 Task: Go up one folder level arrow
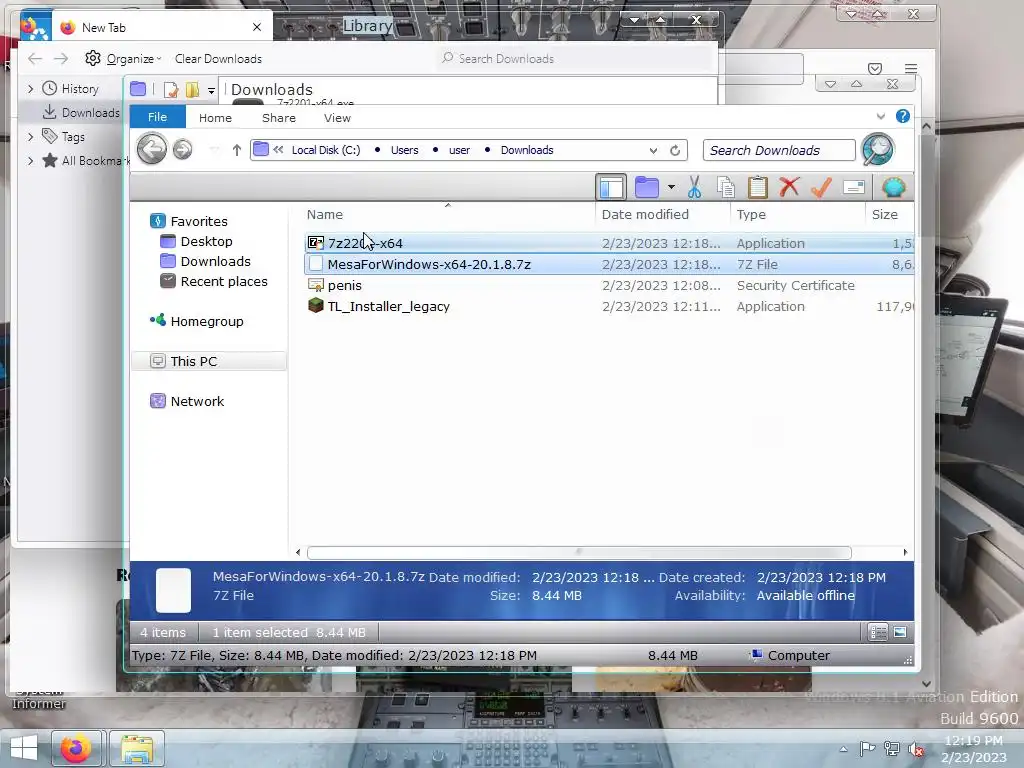point(236,150)
